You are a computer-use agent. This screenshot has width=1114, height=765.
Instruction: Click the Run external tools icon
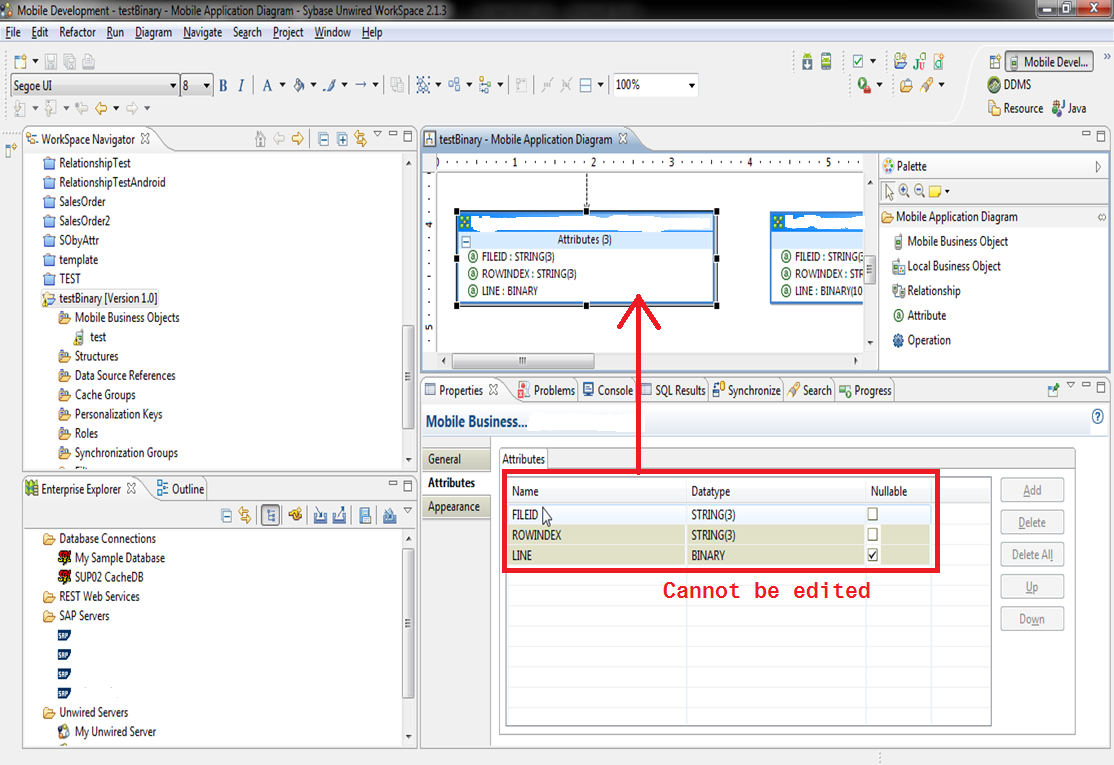point(863,85)
